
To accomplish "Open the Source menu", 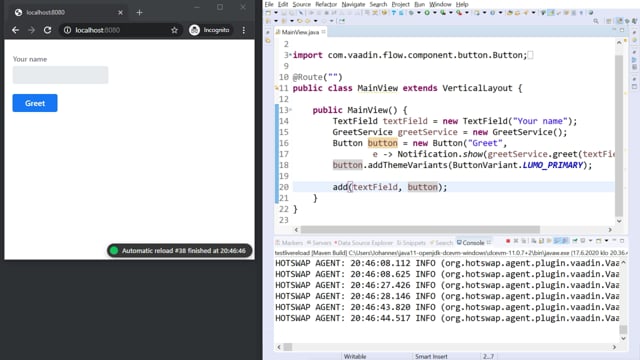I will click(x=302, y=4).
